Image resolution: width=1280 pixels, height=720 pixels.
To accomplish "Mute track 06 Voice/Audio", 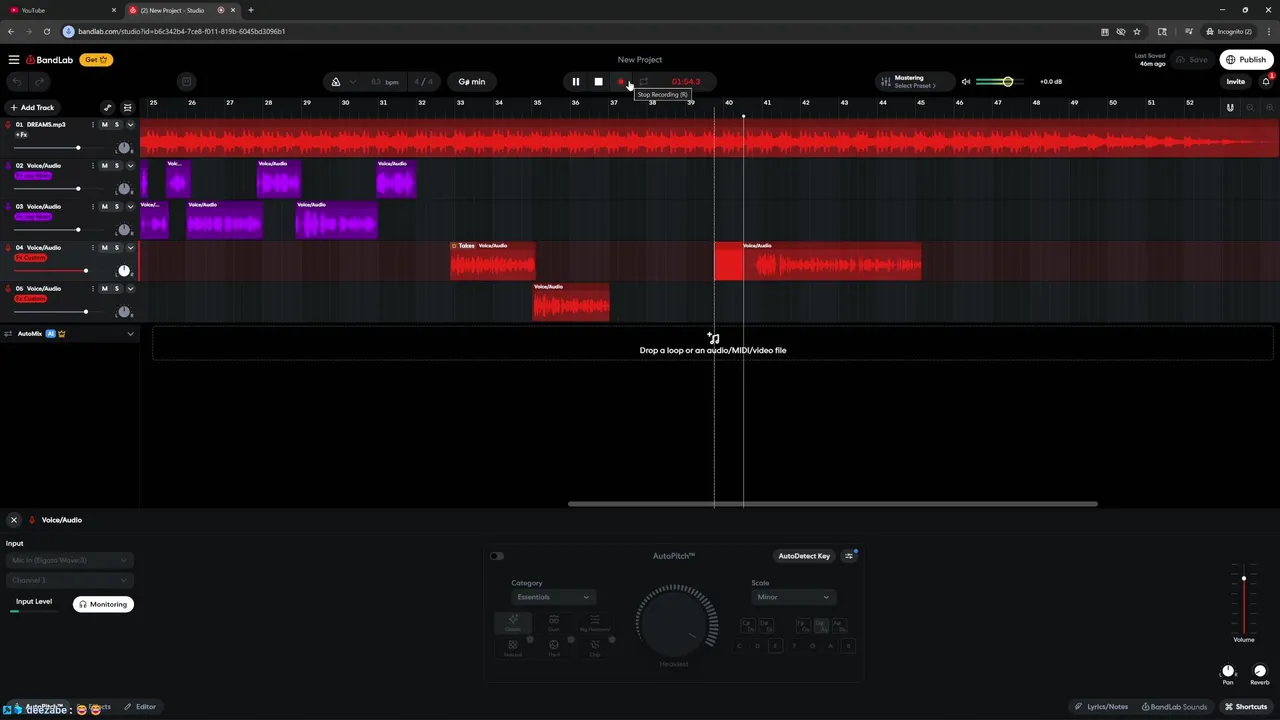I will [104, 289].
